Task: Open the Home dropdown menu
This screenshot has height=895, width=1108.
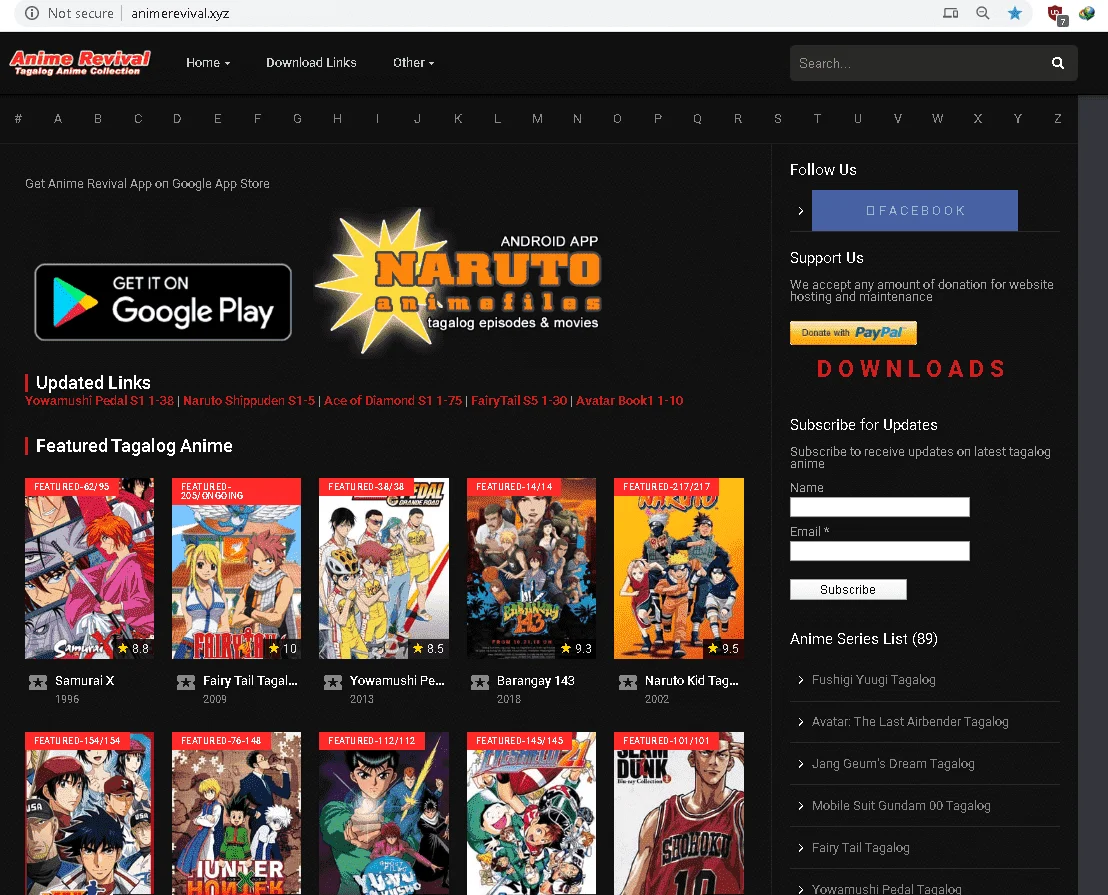Action: [208, 63]
